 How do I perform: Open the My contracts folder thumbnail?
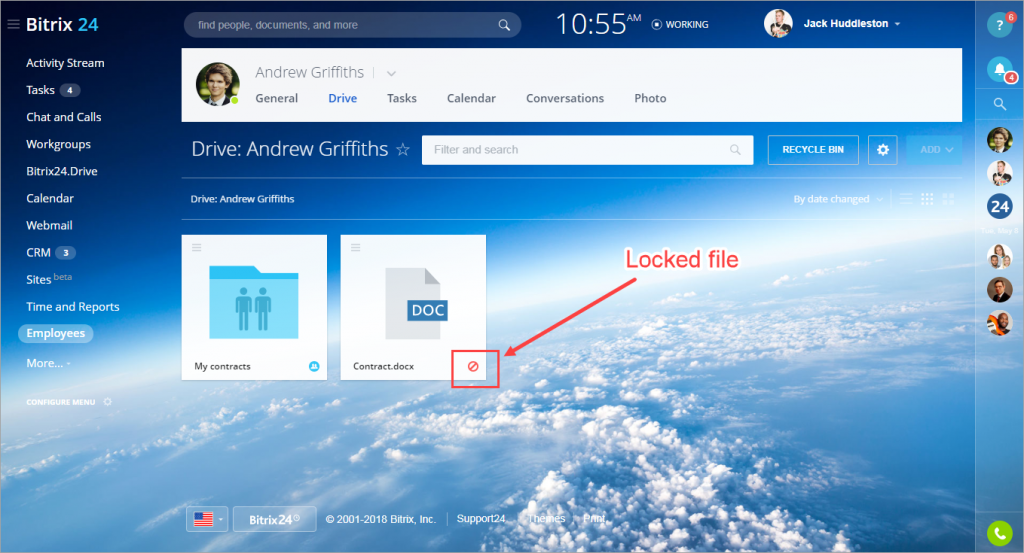point(253,302)
